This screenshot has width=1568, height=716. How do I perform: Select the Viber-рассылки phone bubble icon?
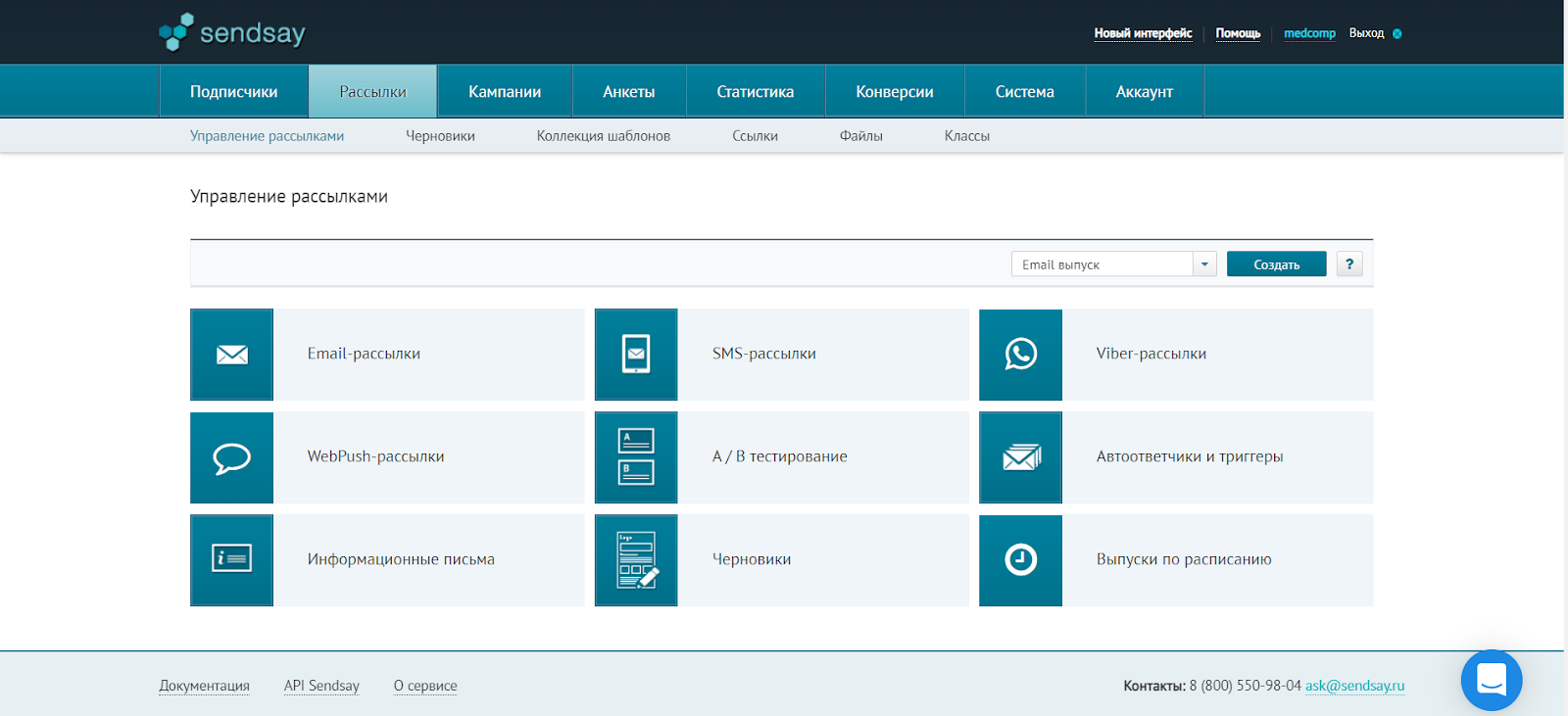point(1020,355)
